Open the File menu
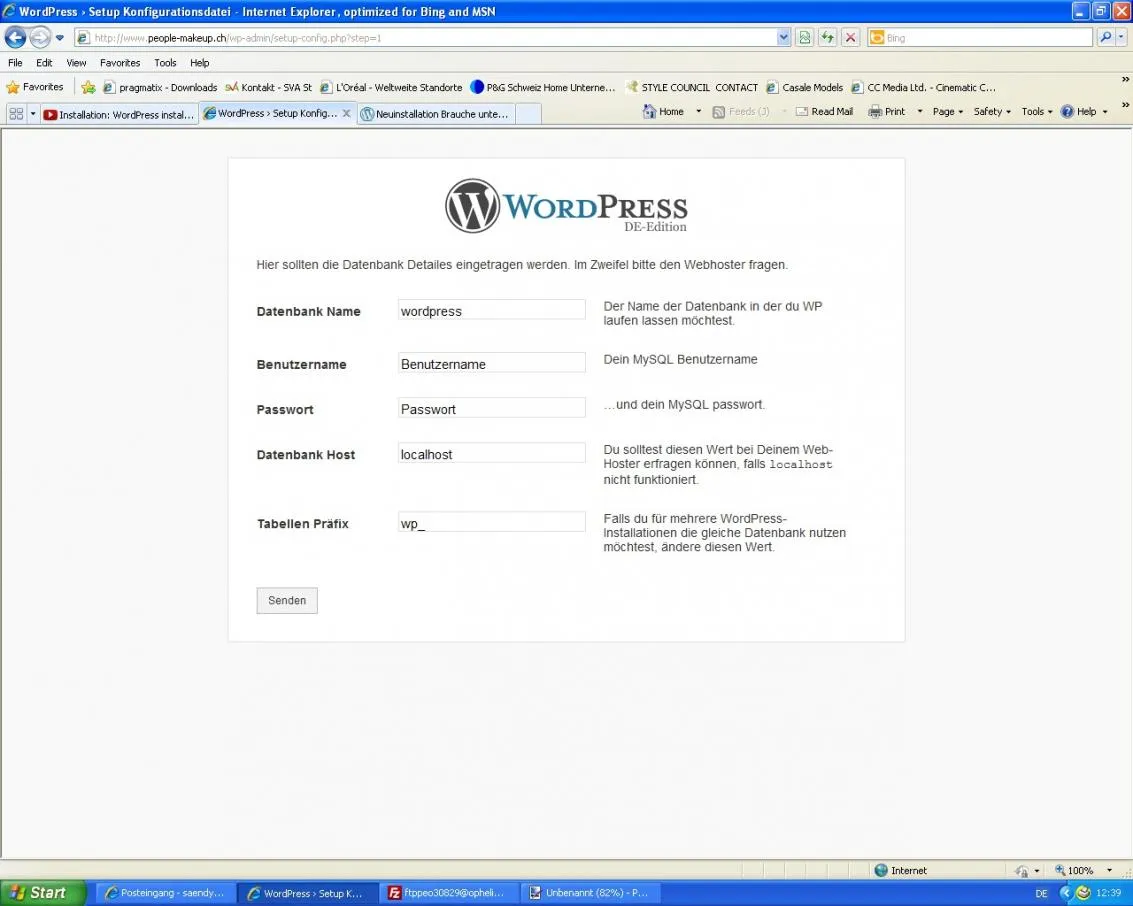Viewport: 1133px width, 906px height. pyautogui.click(x=15, y=63)
